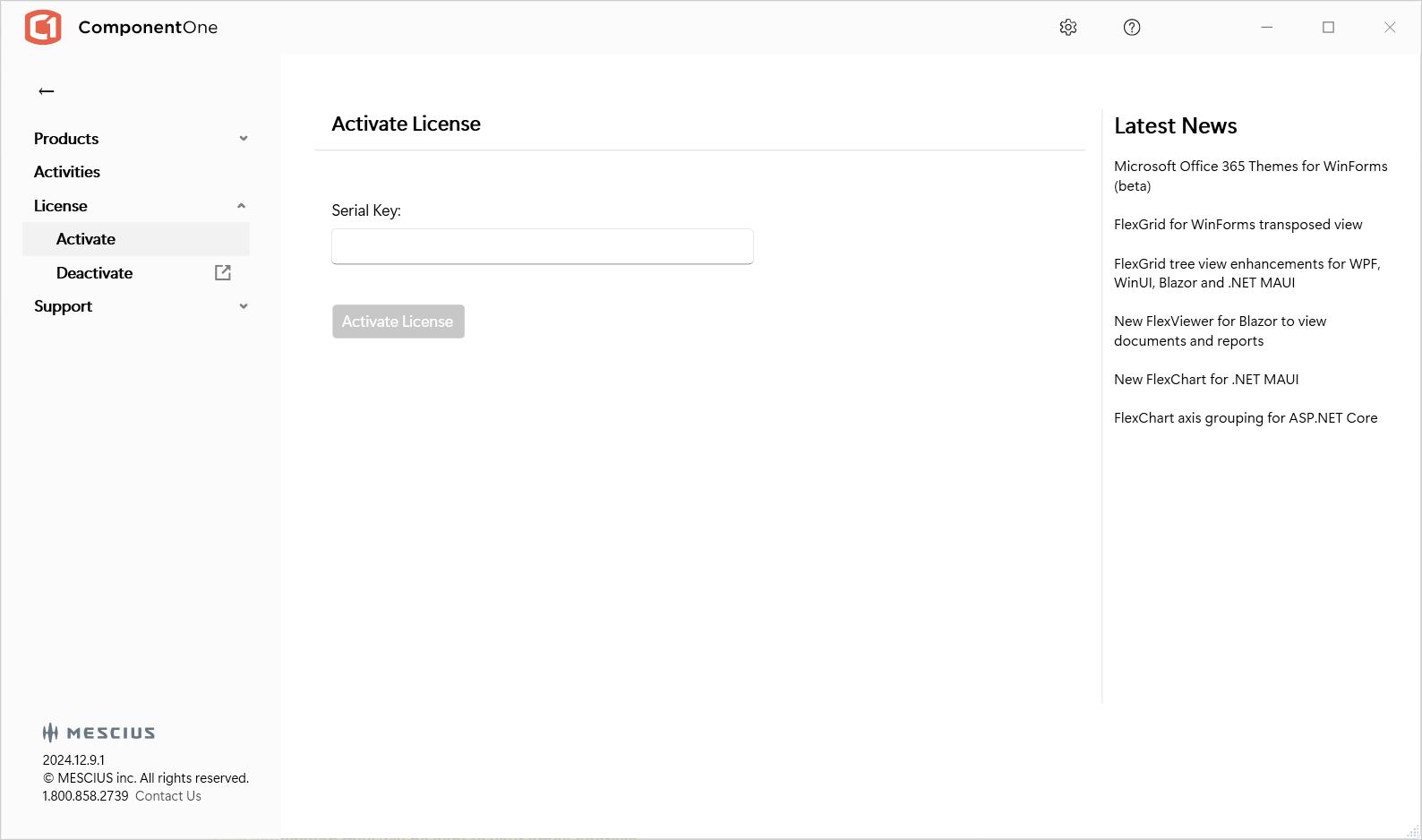Click inside the Serial Key field
Viewport: 1422px width, 840px height.
(x=542, y=246)
